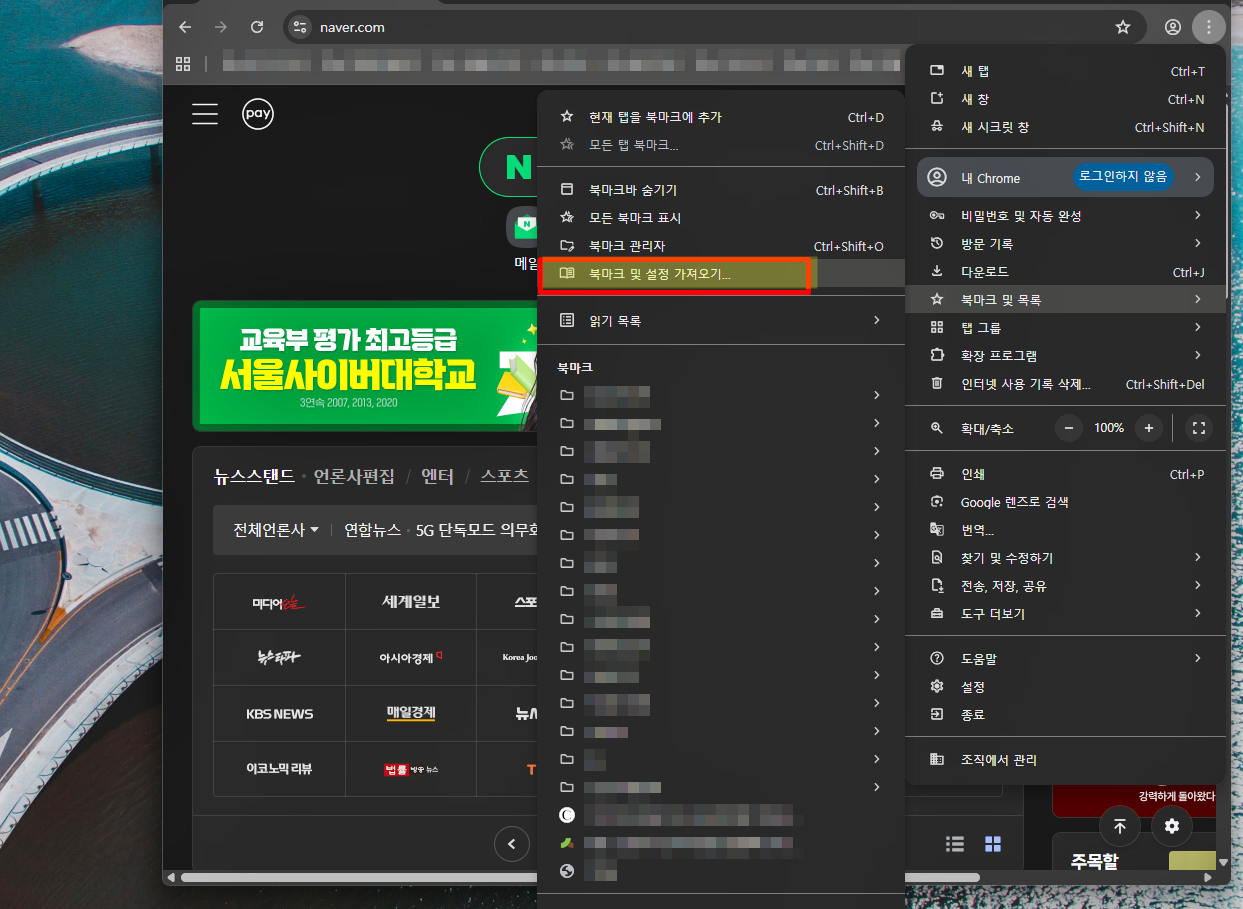Select 현재 탭을 북마크에 추가
Viewport: 1243px width, 909px height.
(721, 118)
